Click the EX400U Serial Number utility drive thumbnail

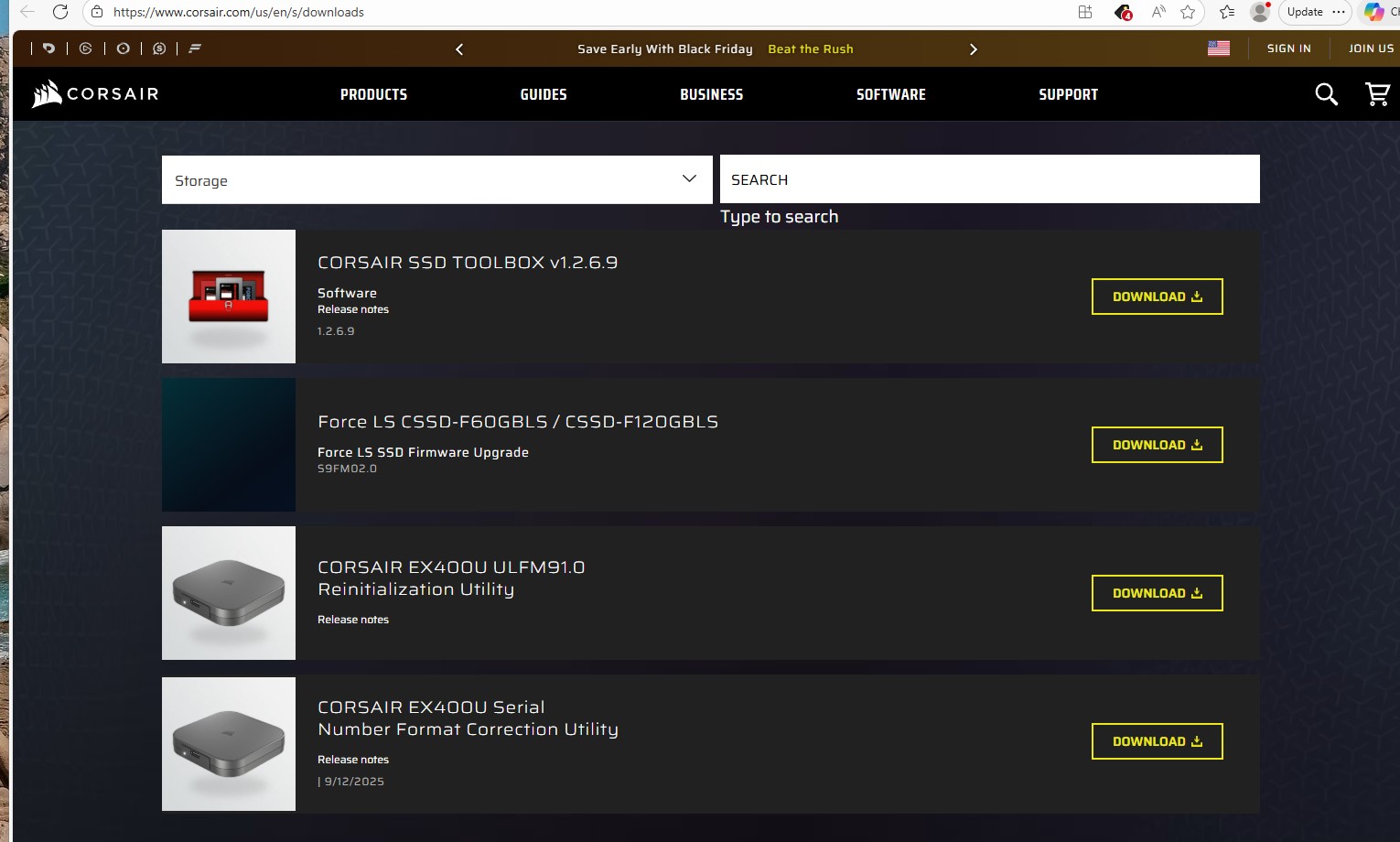[x=229, y=744]
